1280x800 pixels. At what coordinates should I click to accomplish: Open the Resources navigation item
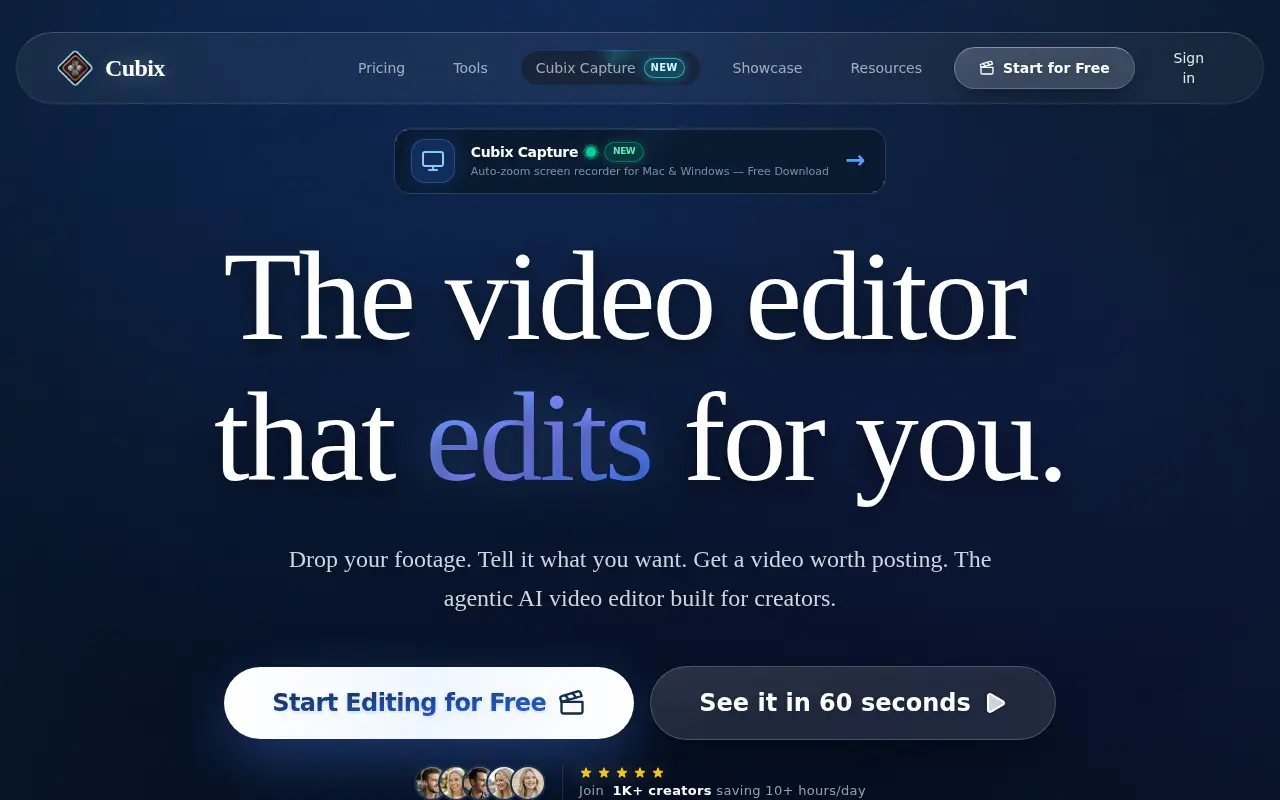886,68
